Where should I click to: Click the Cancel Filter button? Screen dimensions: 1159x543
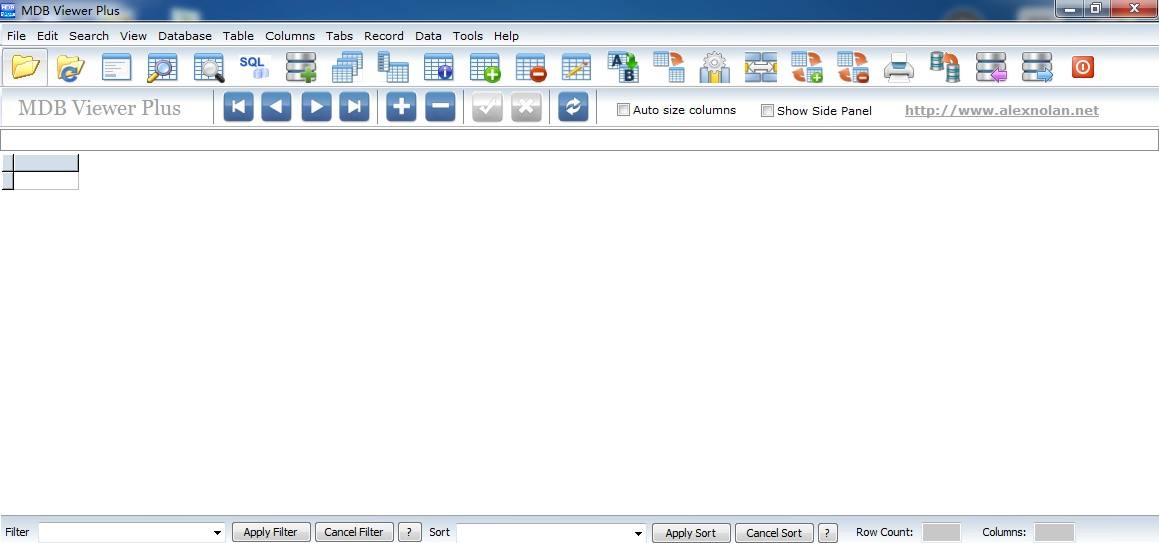pyautogui.click(x=354, y=532)
